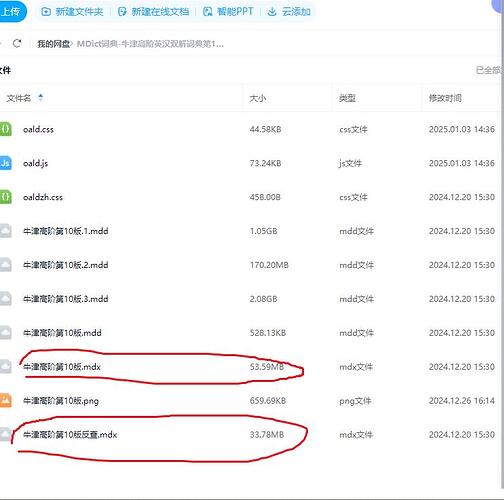Viewport: 504px width, 500px height.
Task: Click the 73.24KB size value
Action: 265,163
